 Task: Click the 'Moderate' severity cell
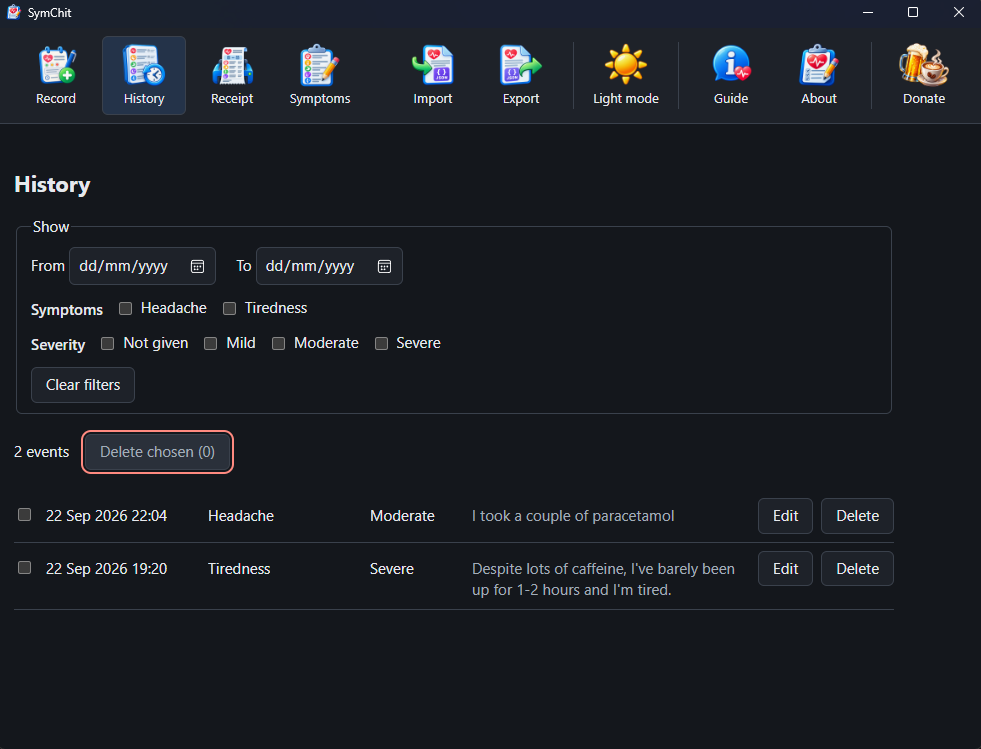point(402,516)
